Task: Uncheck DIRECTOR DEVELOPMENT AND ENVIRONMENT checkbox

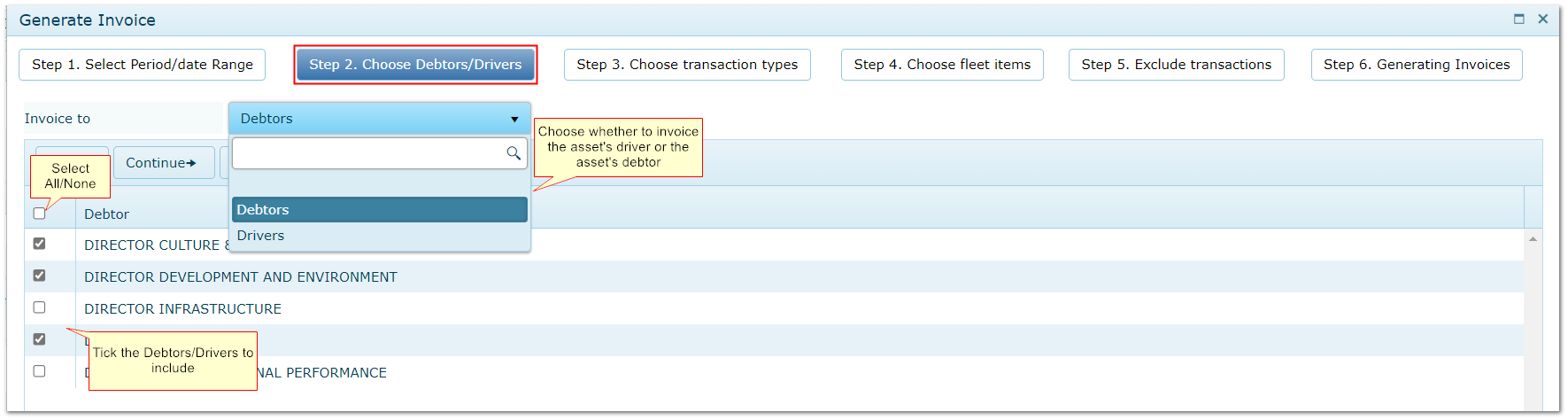Action: [x=39, y=276]
